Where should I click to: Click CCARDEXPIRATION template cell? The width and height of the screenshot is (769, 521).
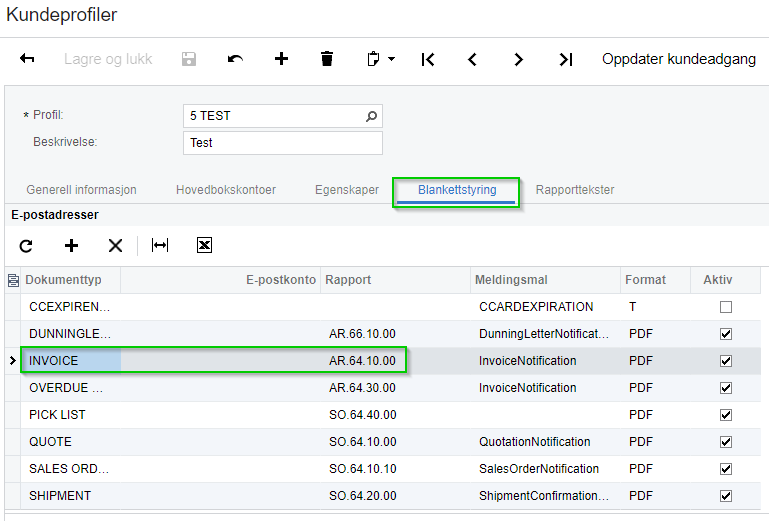click(545, 307)
